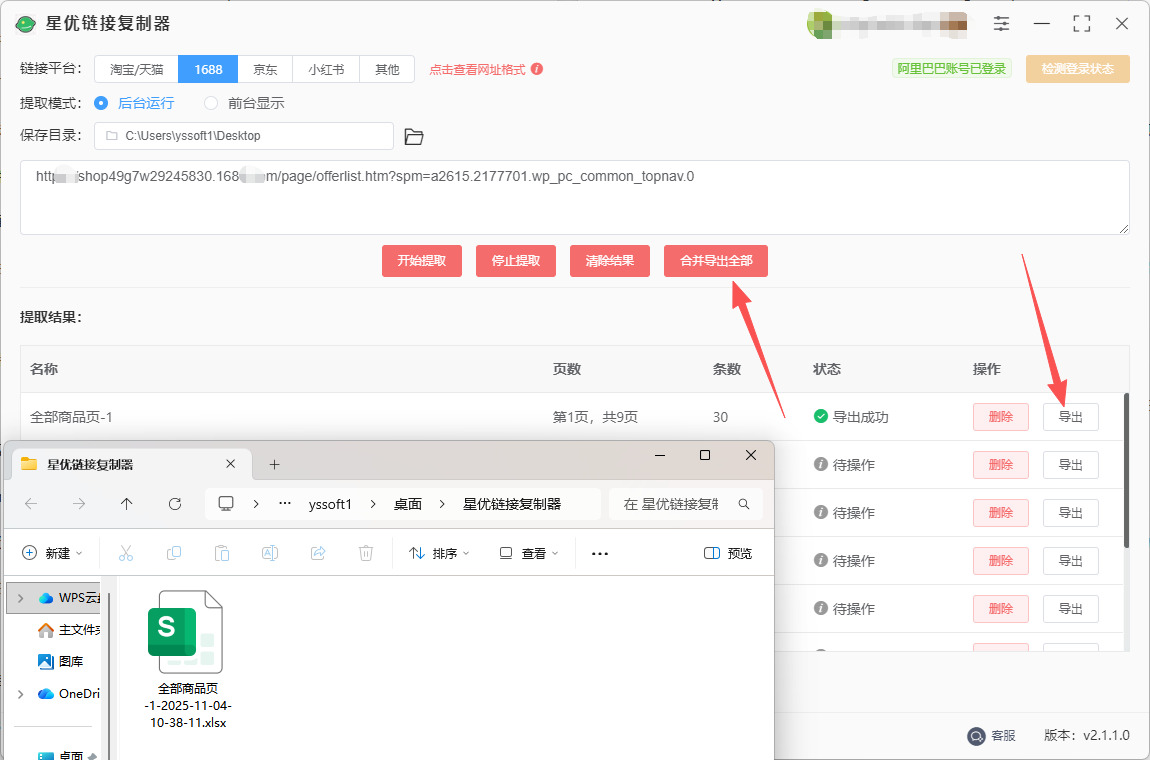The width and height of the screenshot is (1150, 760).
Task: Open the xlsx file 全部商品页-1-2025-11-04
Action: 188,659
